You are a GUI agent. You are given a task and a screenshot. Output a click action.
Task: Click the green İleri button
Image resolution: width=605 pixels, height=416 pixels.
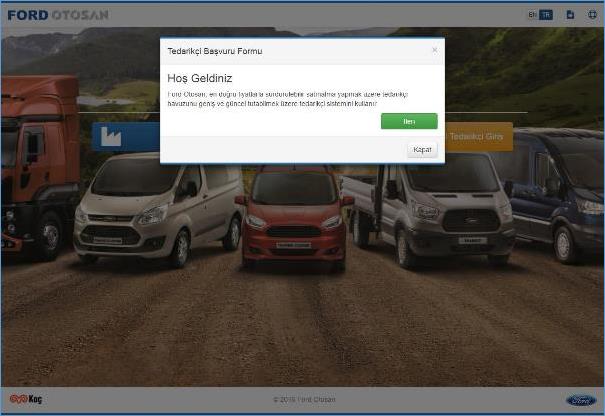tap(409, 121)
